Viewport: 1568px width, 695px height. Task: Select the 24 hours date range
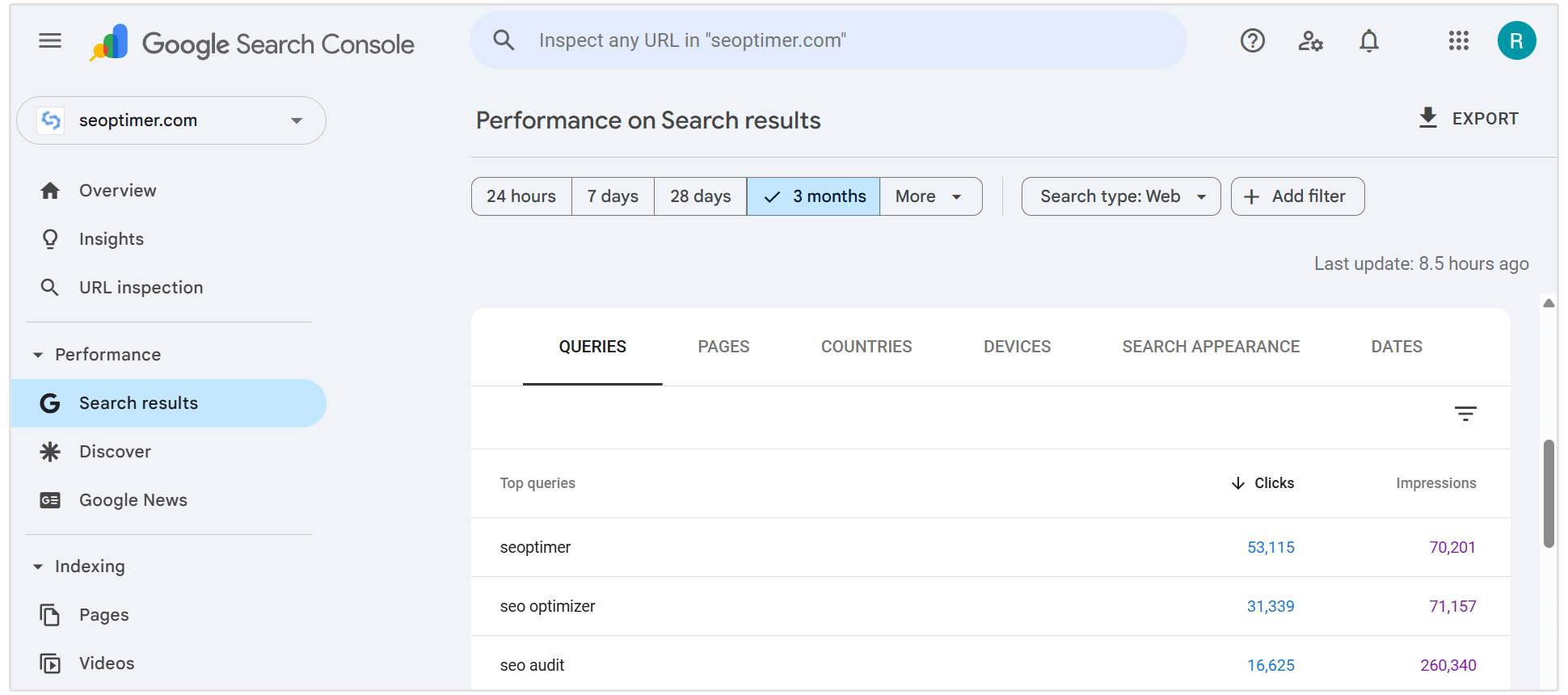pyautogui.click(x=521, y=196)
